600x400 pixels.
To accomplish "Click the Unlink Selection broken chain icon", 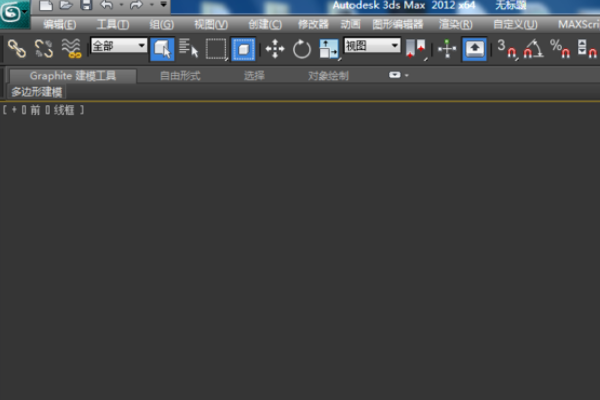I will [44, 49].
